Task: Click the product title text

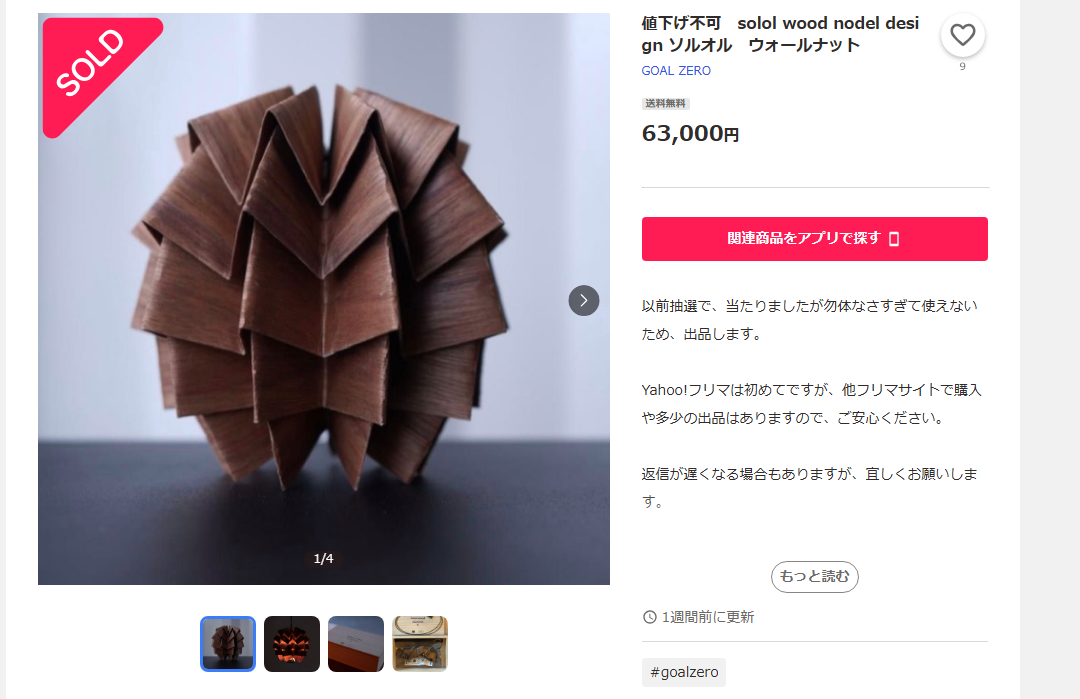Action: pyautogui.click(x=780, y=34)
